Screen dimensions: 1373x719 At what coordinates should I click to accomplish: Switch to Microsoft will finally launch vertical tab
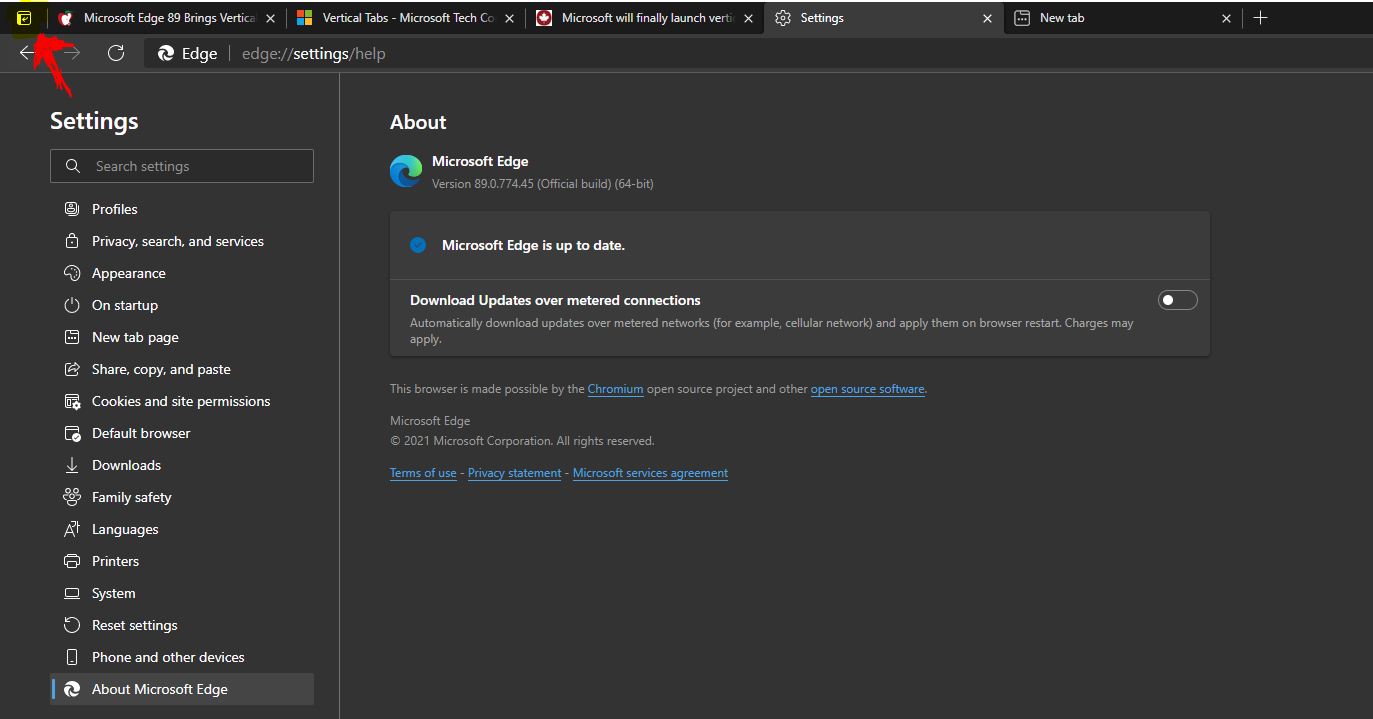tap(645, 18)
